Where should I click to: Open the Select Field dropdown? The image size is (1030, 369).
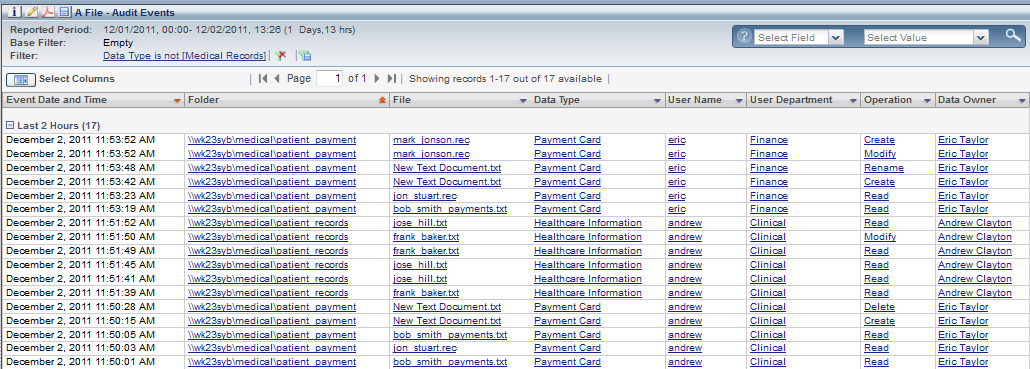[x=836, y=37]
